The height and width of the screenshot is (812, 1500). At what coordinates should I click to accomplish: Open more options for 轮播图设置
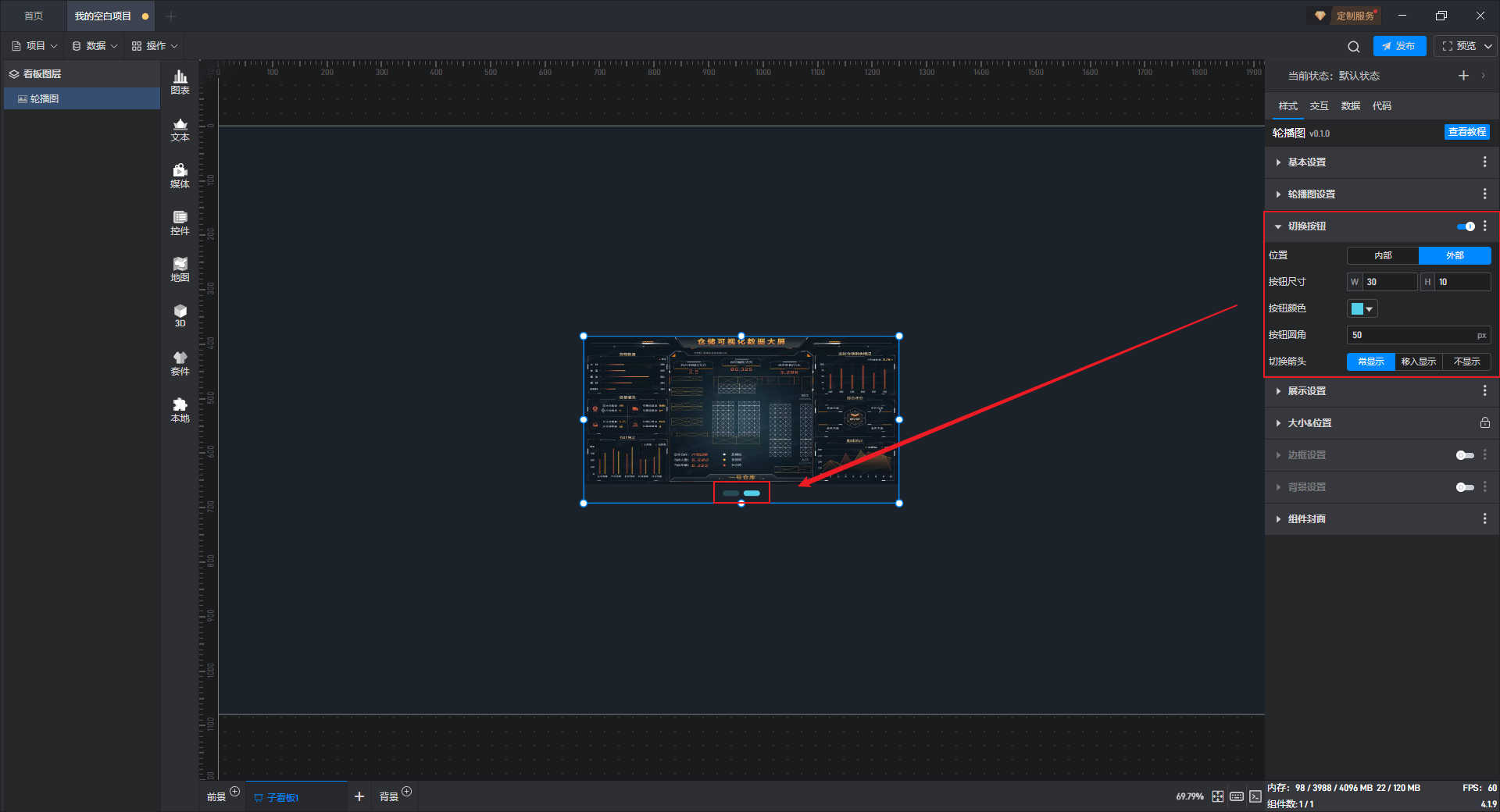1484,194
